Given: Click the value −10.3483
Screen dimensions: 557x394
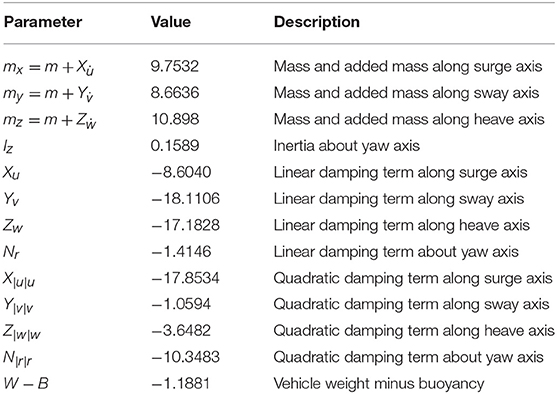Looking at the screenshot, I should tap(185, 357).
